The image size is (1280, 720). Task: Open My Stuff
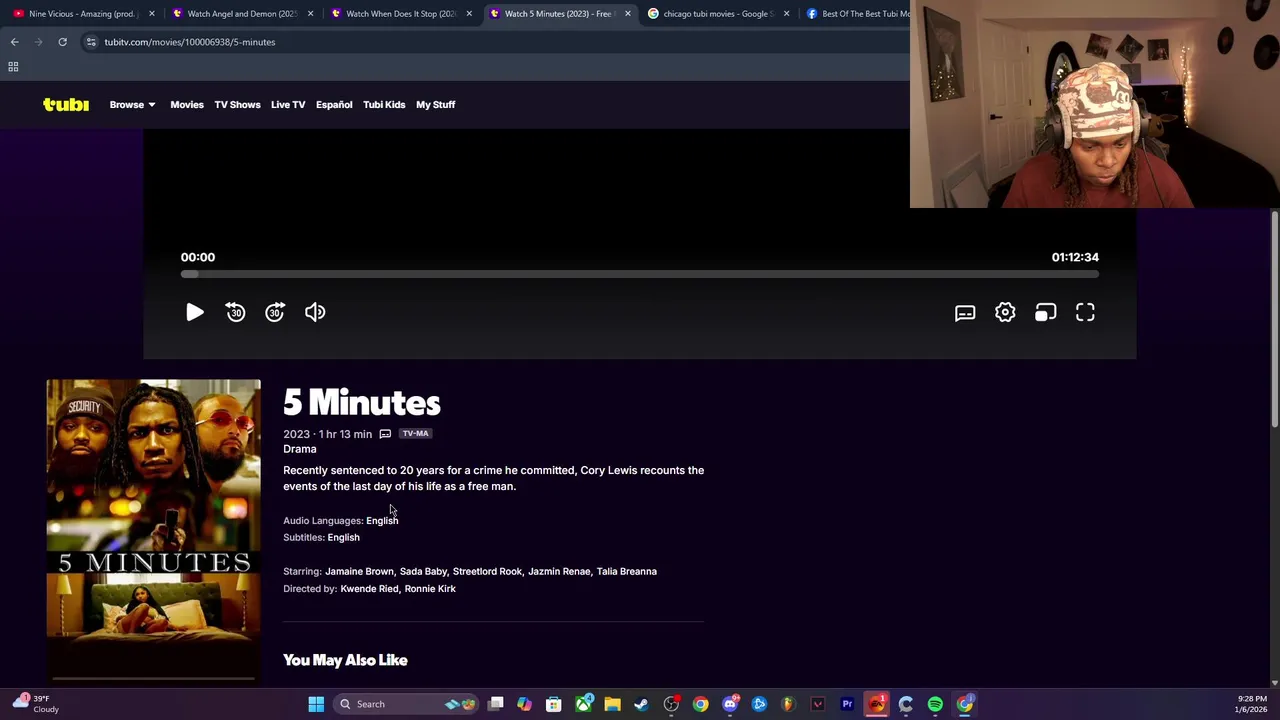[435, 104]
